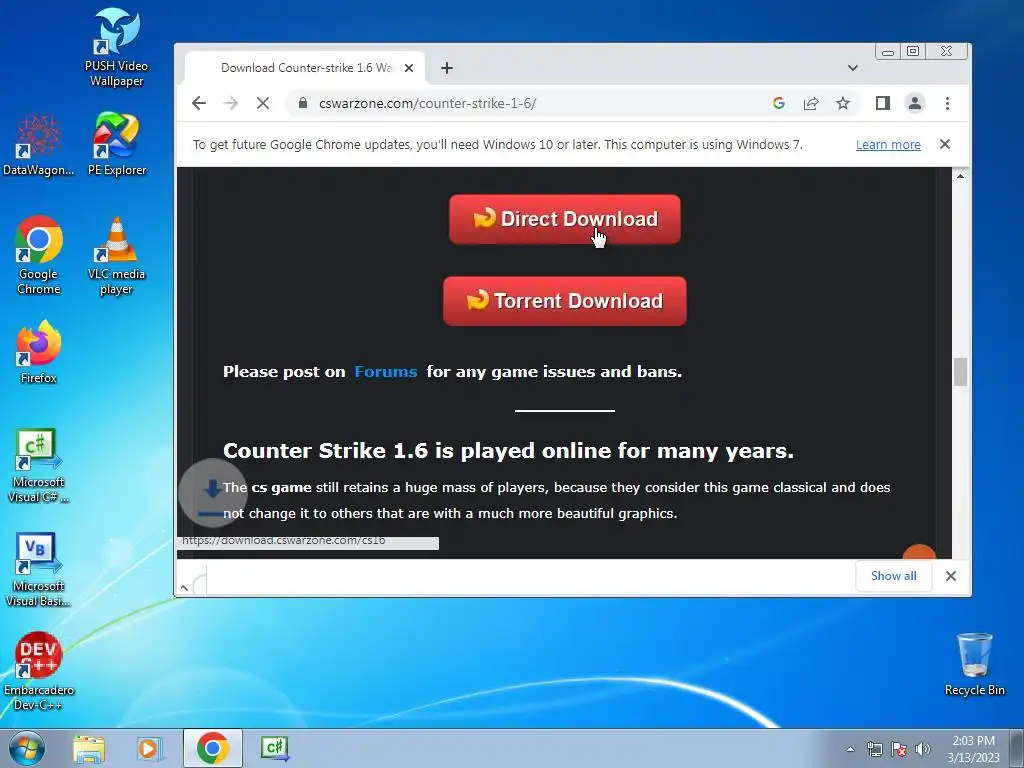Click the network tray icon
Image resolution: width=1024 pixels, height=768 pixels.
pos(874,749)
